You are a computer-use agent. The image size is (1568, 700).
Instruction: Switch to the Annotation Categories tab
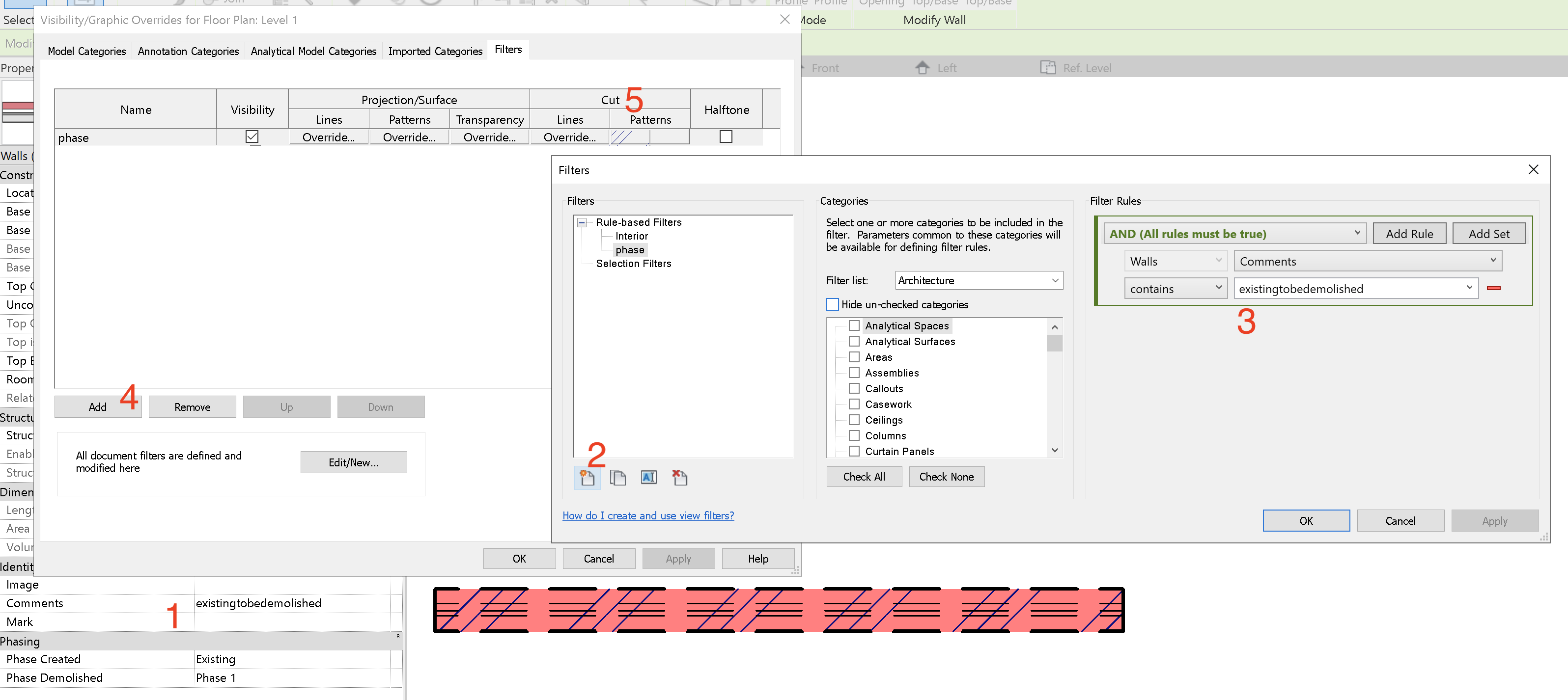click(188, 51)
